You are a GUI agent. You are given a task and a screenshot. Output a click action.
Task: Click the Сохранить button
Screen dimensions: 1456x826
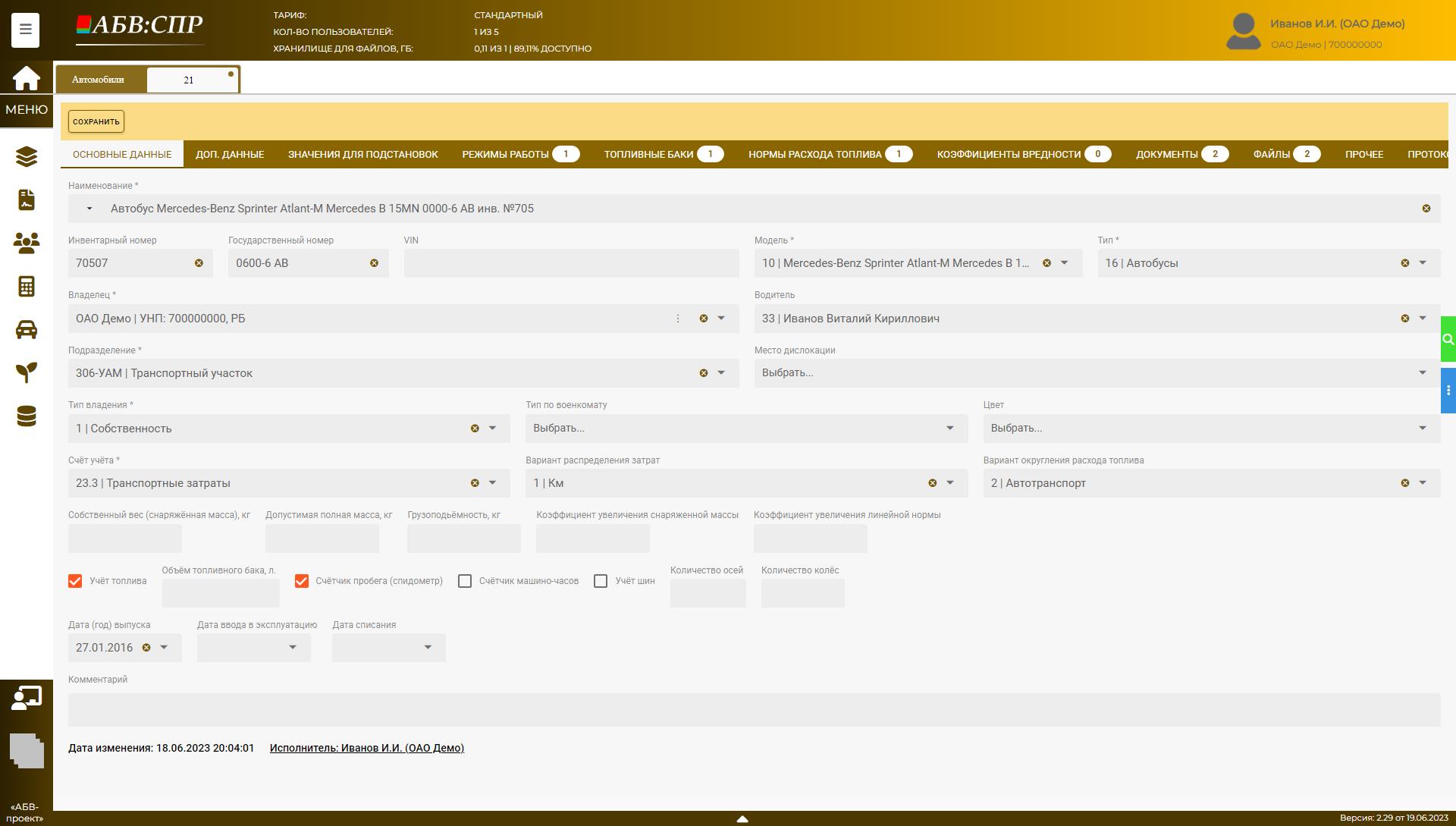(96, 121)
